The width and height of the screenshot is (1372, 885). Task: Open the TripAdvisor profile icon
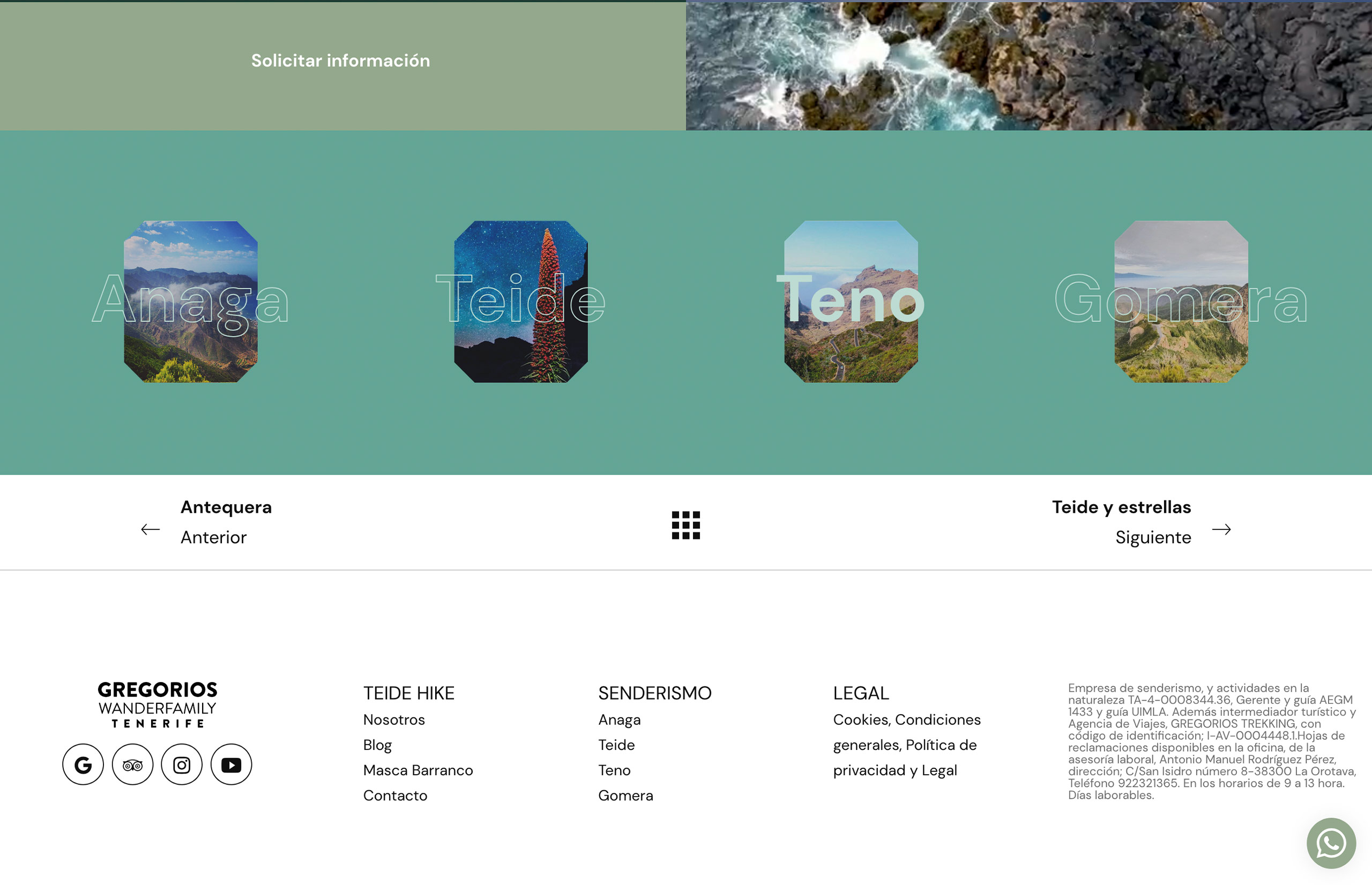[132, 764]
